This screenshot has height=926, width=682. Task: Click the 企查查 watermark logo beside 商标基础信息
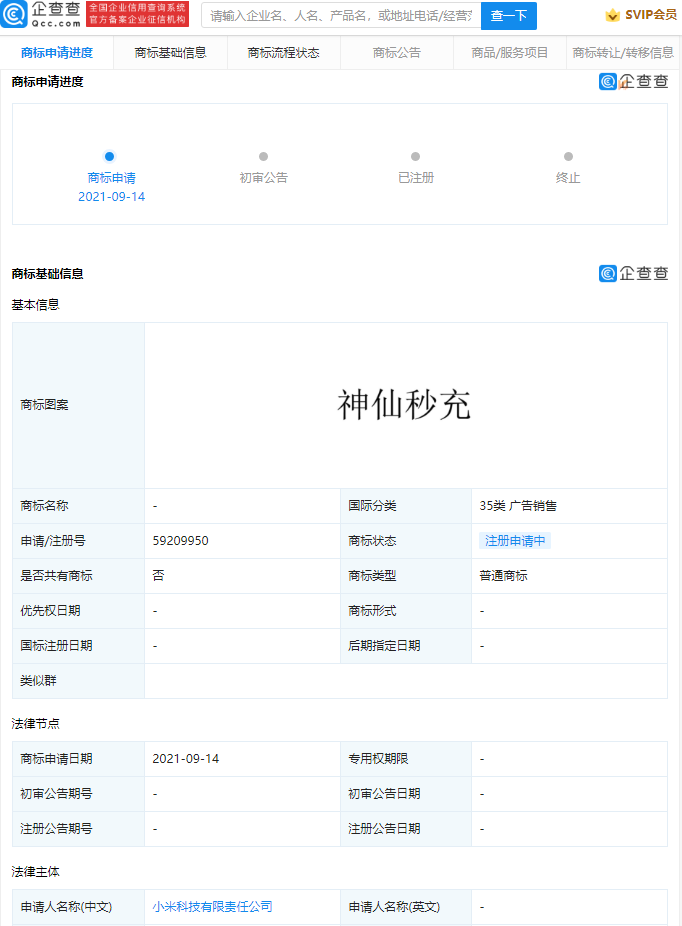coord(633,273)
